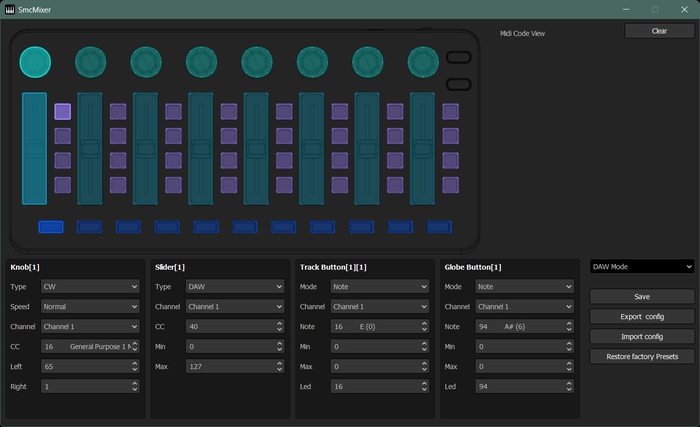Screen dimensions: 700x427
Task: Select the eighth rotary knob on the right
Action: [423, 62]
